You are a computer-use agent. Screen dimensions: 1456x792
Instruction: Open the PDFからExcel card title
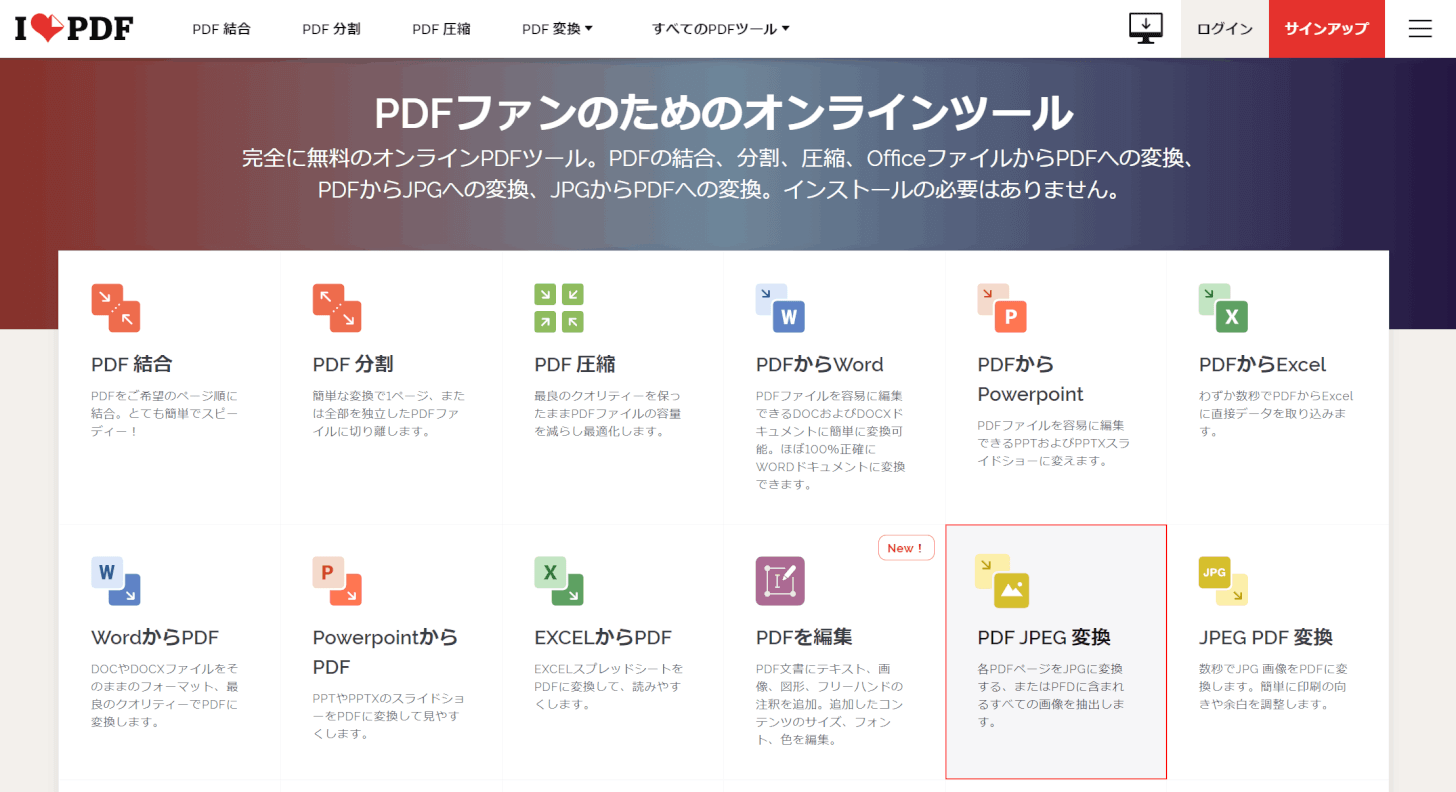(x=1263, y=364)
